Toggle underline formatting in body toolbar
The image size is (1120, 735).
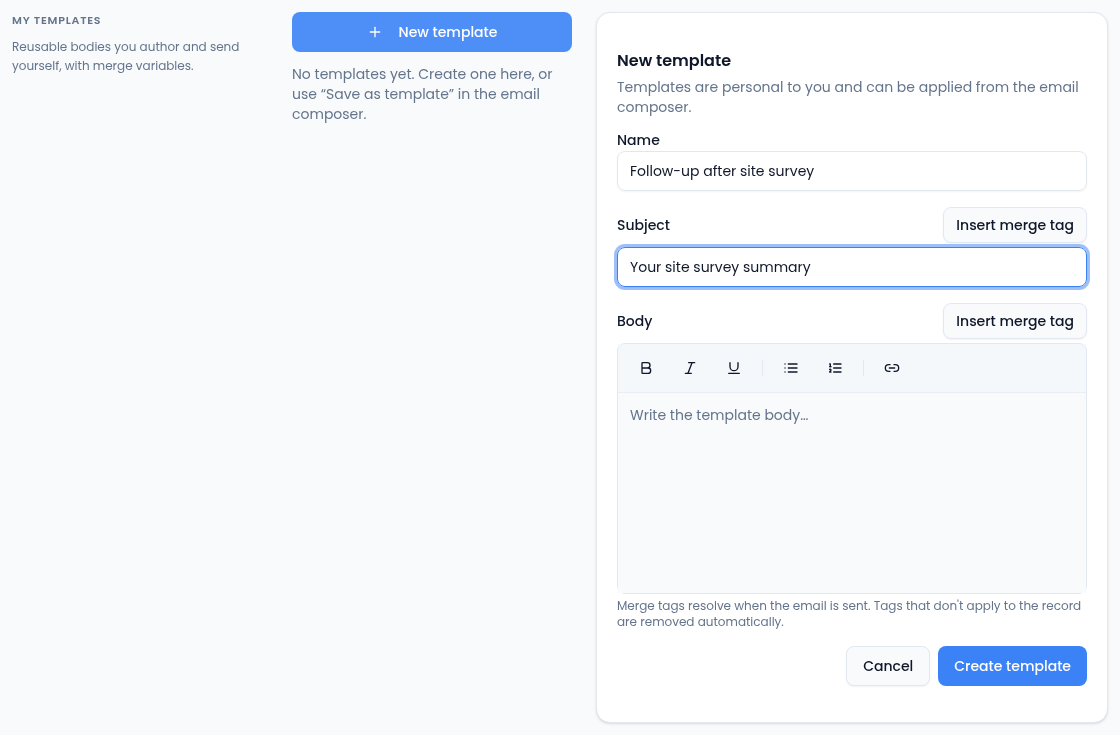click(x=734, y=368)
